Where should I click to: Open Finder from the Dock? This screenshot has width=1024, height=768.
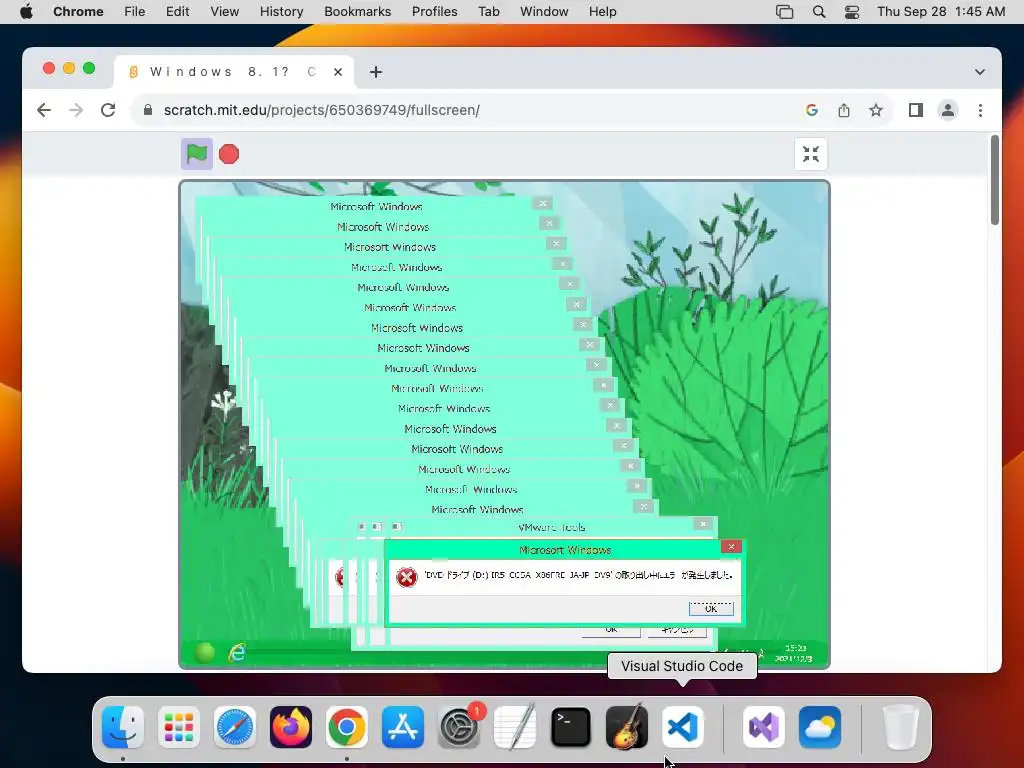point(123,727)
